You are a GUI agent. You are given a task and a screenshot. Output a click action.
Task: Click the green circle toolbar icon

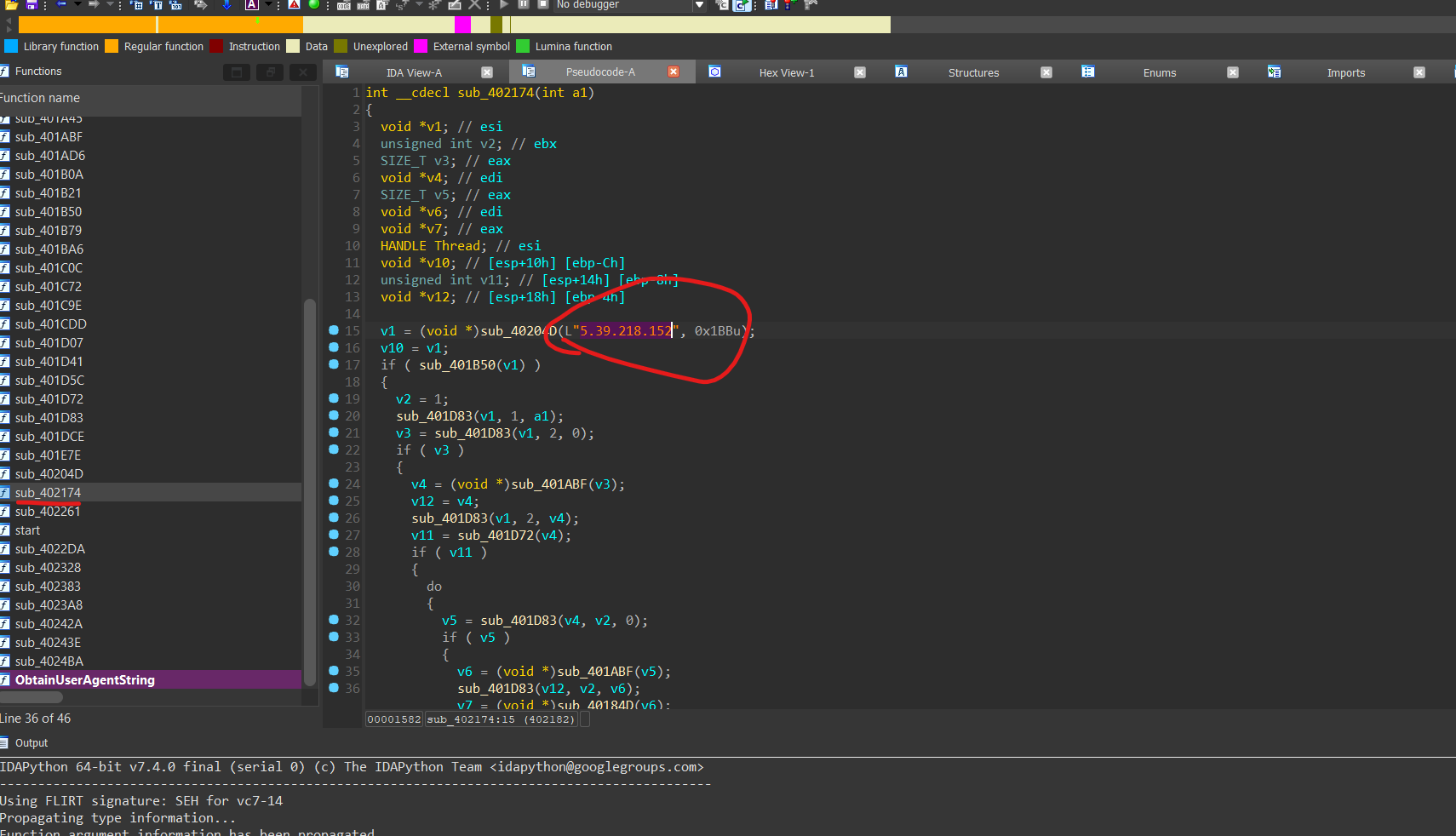[x=313, y=4]
